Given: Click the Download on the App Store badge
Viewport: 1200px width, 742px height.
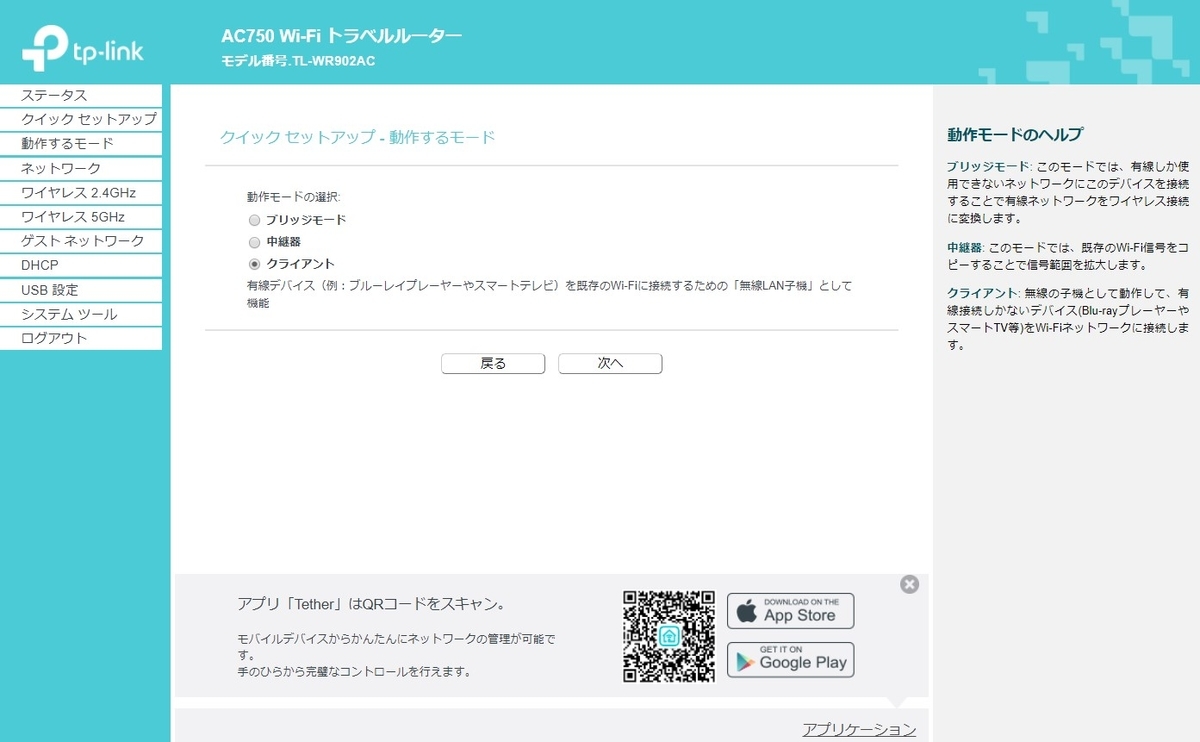Looking at the screenshot, I should 790,610.
